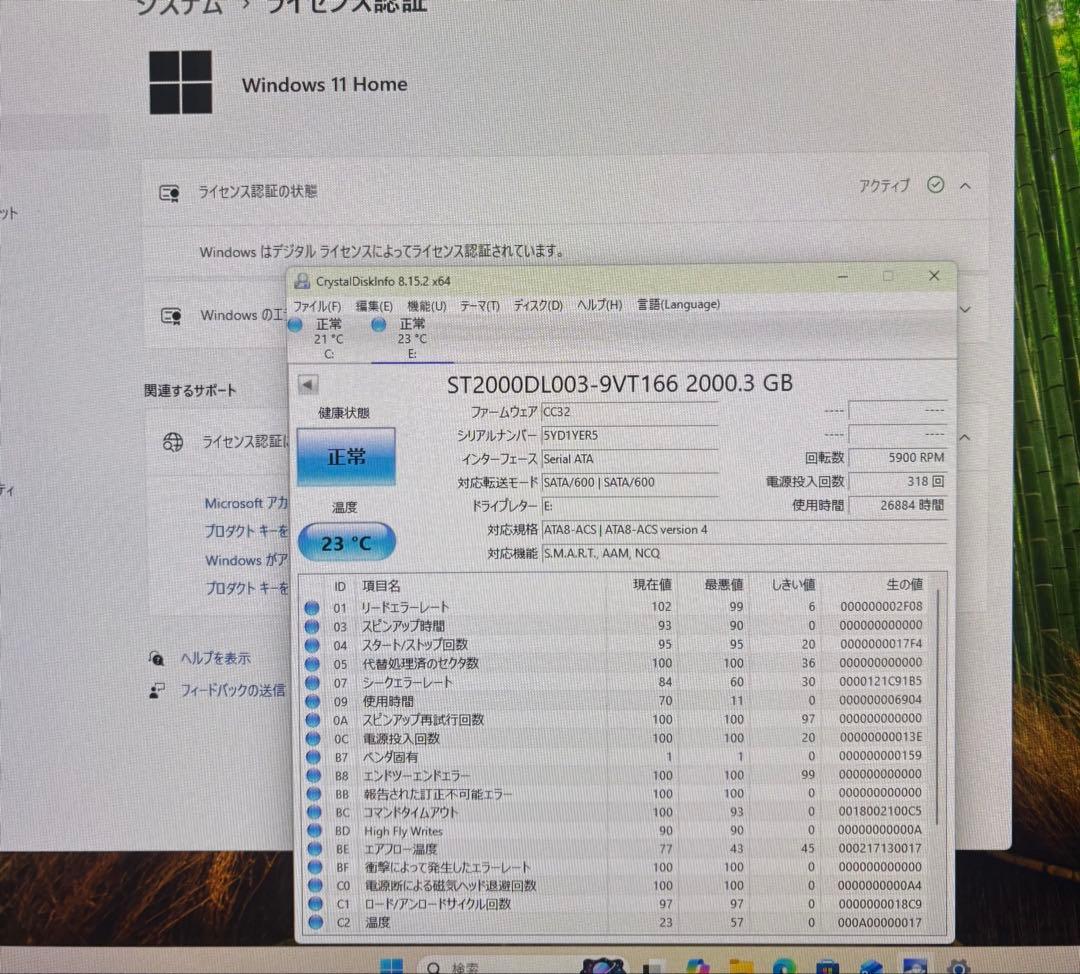
Task: Open the テーマ(T) menu
Action: coord(479,306)
